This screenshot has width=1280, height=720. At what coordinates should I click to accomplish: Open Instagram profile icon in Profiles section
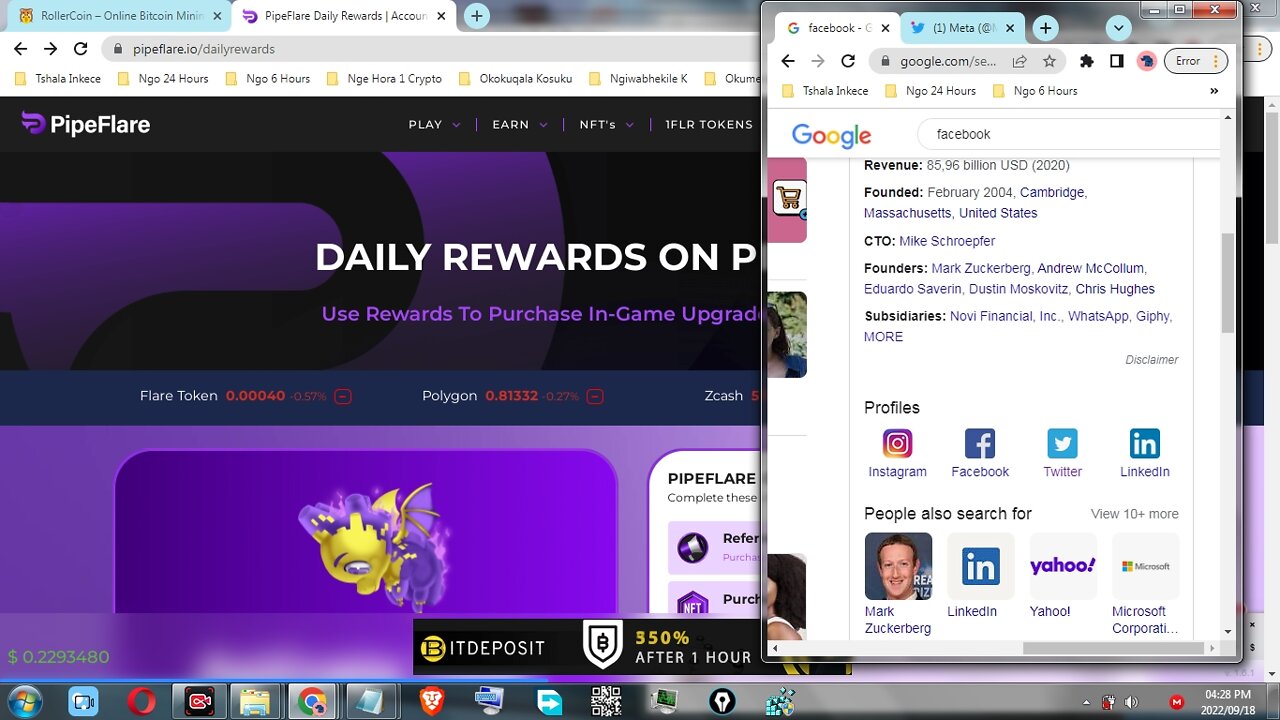point(897,443)
